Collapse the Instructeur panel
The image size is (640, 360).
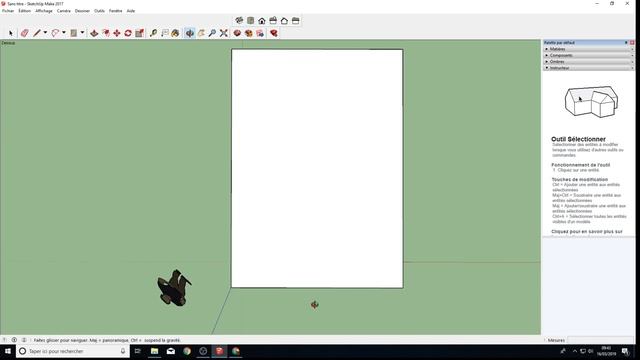[589, 68]
